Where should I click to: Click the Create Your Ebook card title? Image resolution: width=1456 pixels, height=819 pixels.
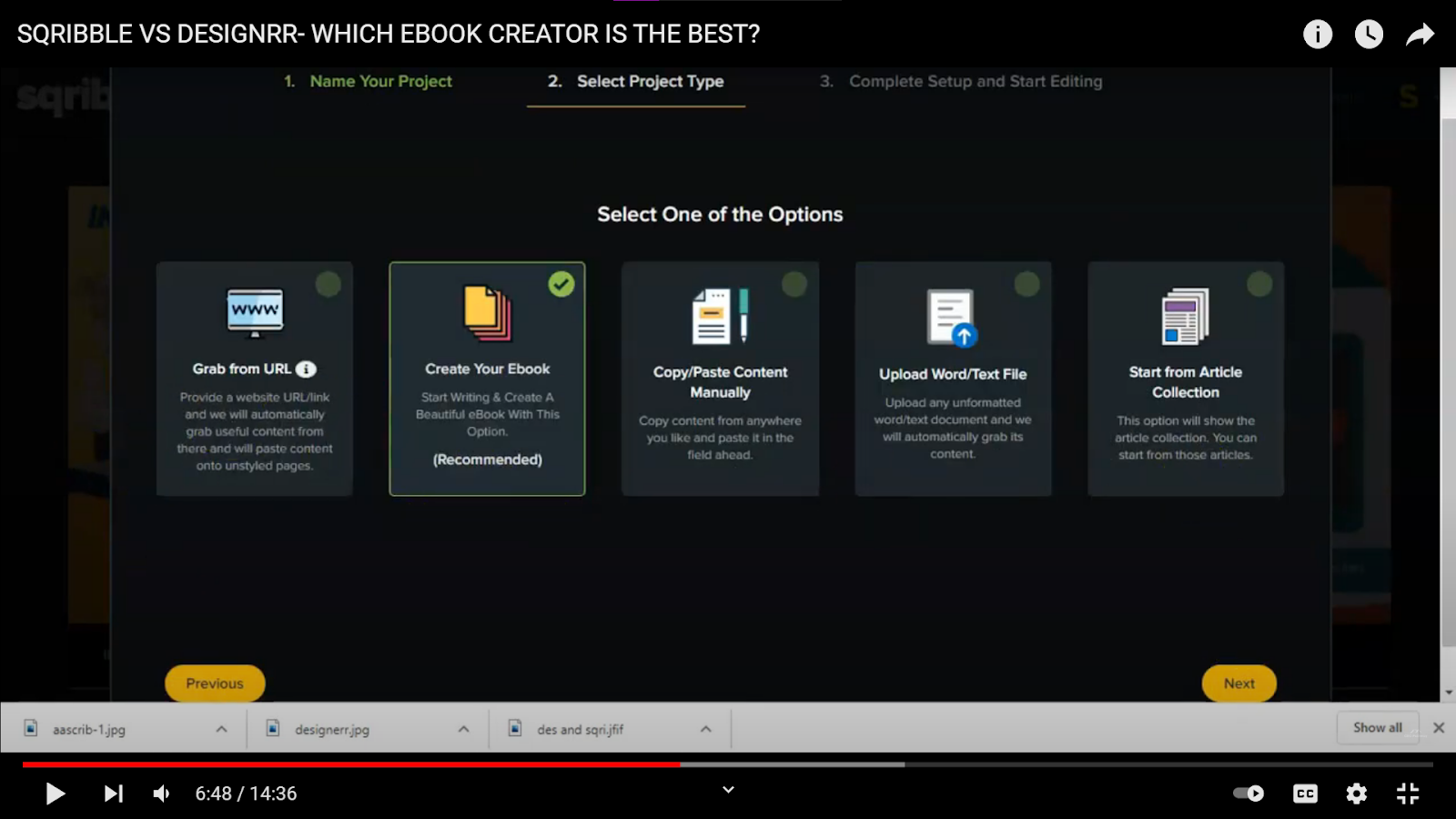(488, 369)
